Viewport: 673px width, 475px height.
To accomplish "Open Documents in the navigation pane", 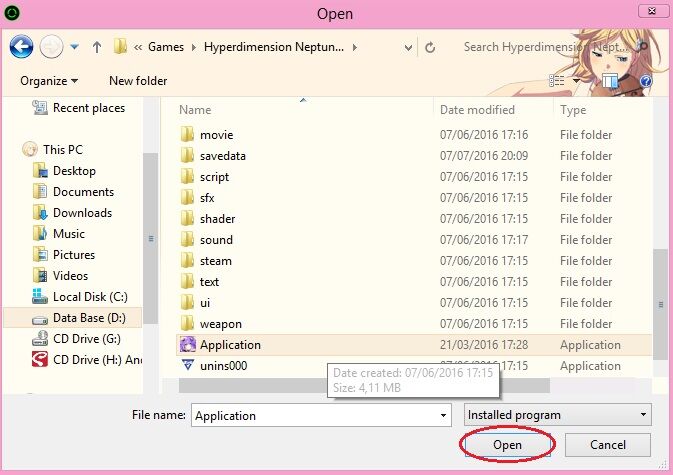I will point(73,191).
